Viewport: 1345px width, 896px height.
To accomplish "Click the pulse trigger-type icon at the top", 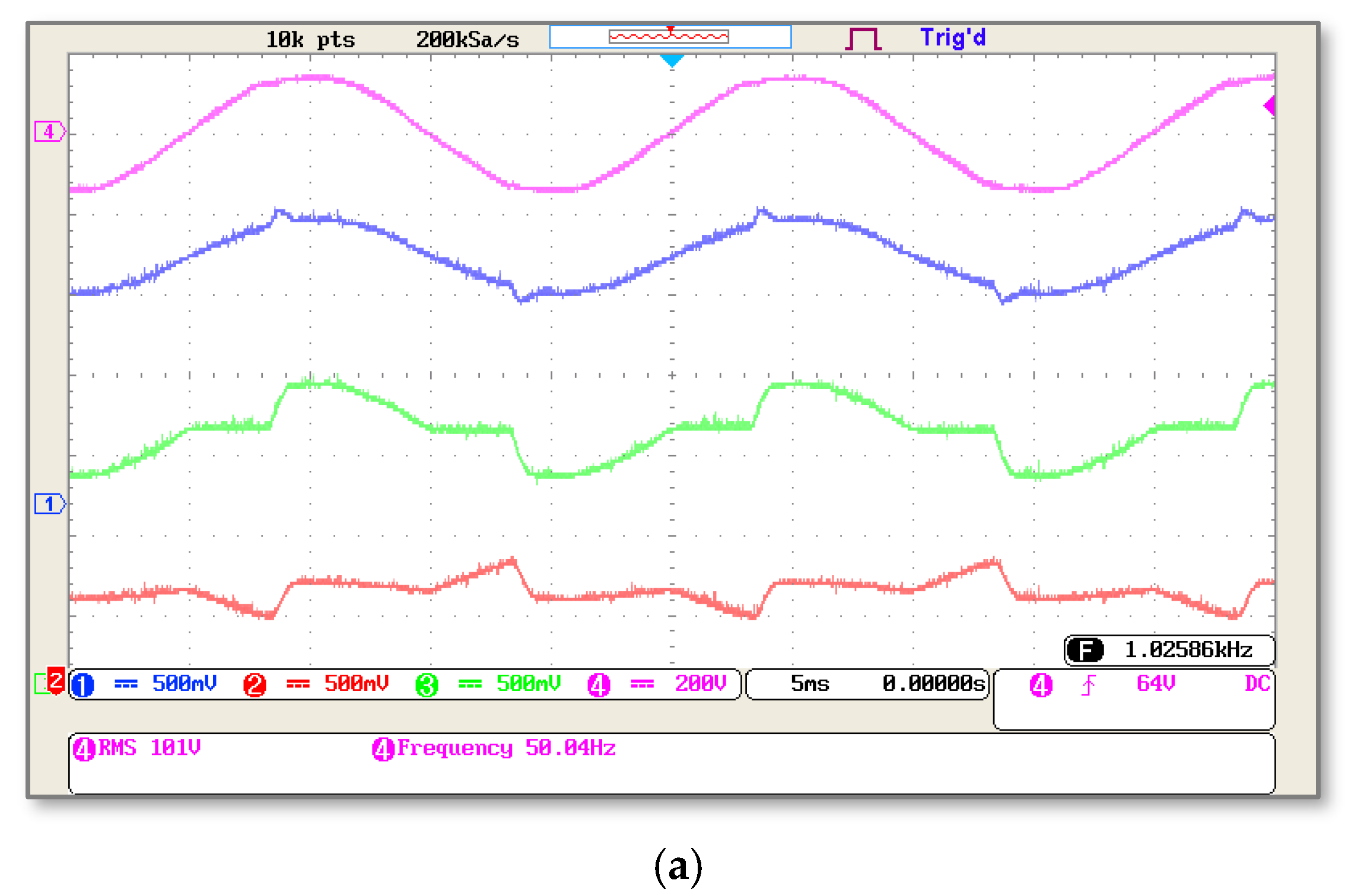I will [863, 39].
